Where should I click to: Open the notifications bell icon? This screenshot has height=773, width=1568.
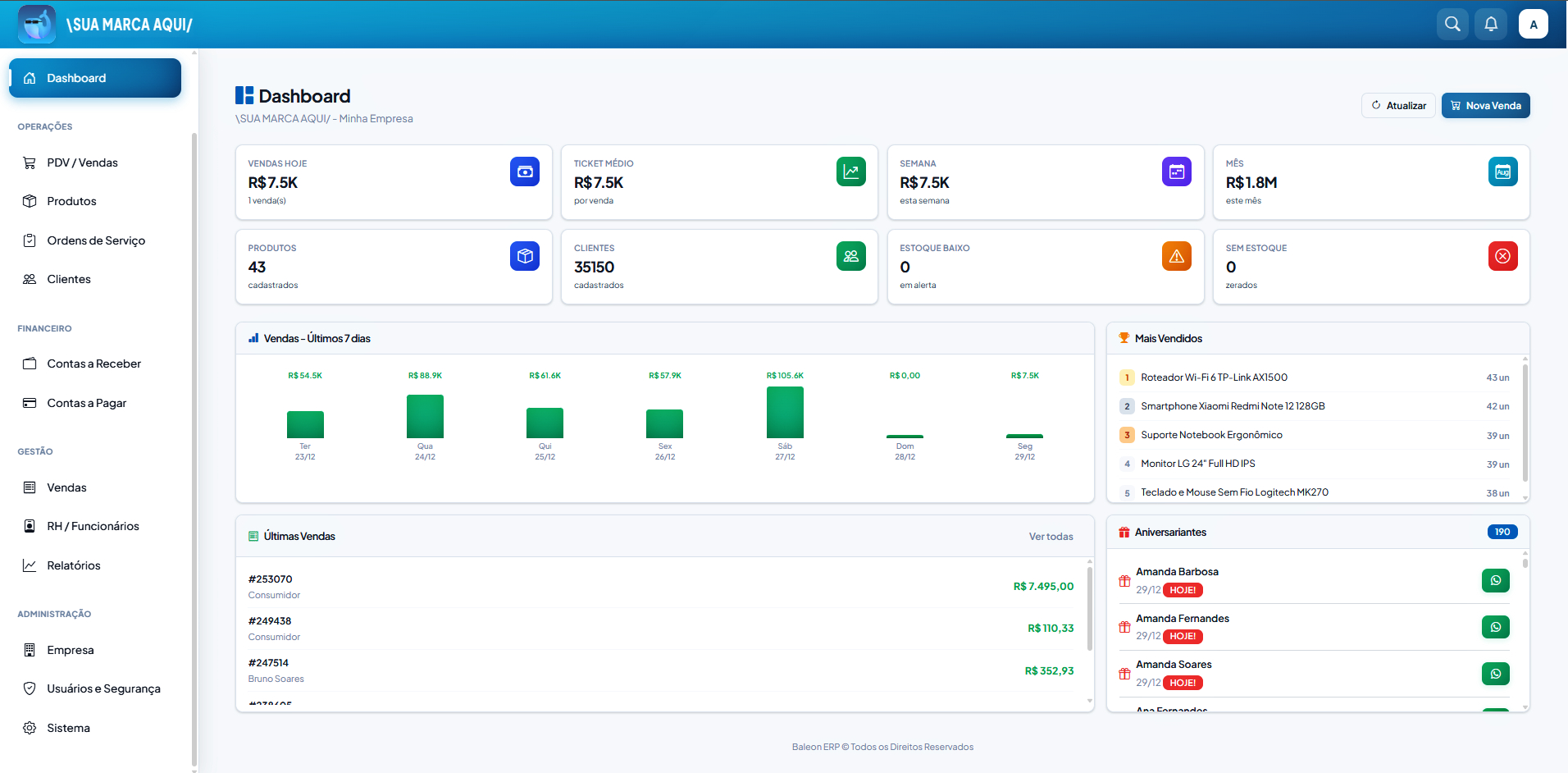(x=1491, y=24)
